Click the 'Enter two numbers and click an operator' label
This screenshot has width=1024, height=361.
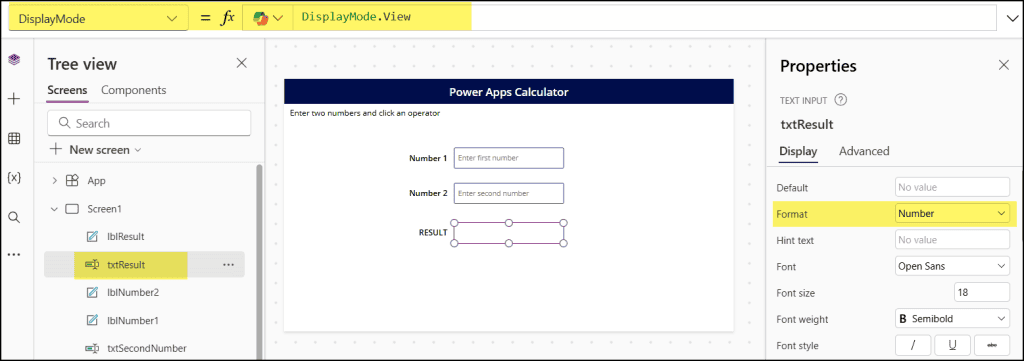[x=365, y=113]
